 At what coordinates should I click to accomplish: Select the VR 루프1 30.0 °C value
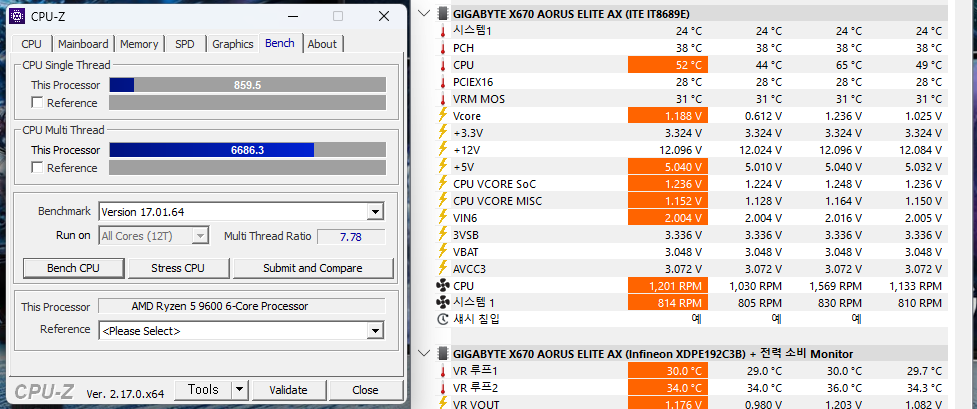(668, 370)
